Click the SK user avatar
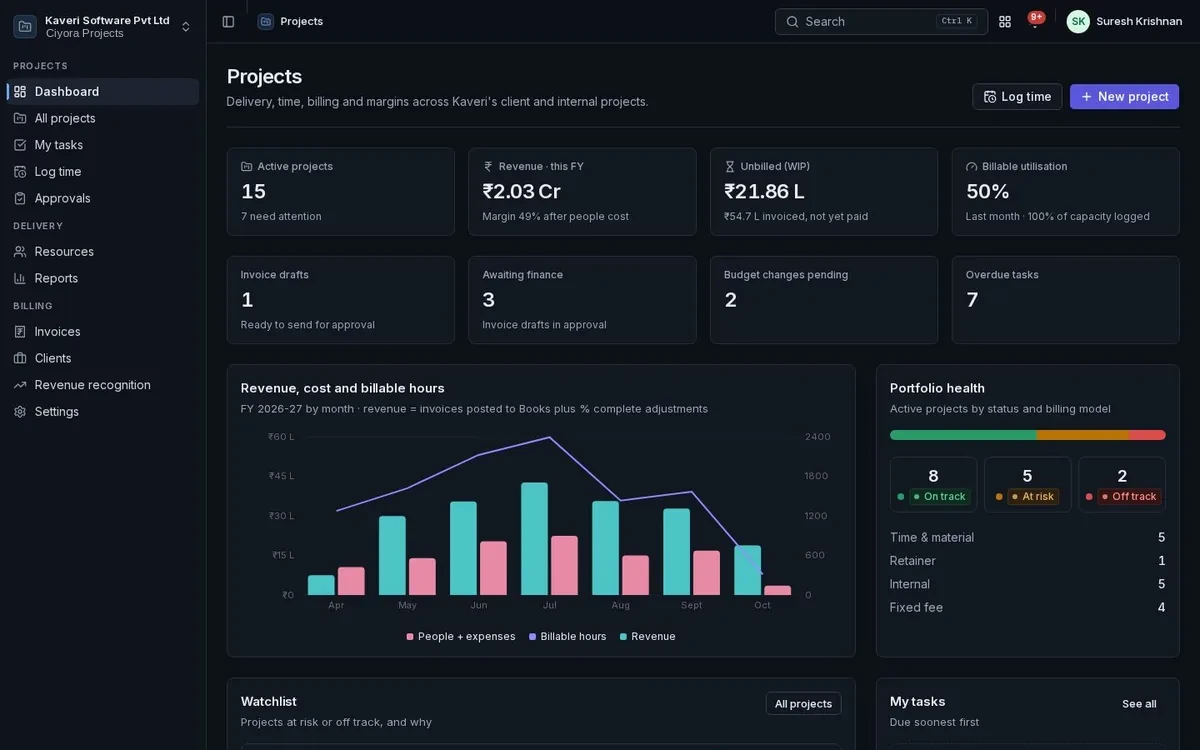This screenshot has width=1200, height=750. 1078,21
